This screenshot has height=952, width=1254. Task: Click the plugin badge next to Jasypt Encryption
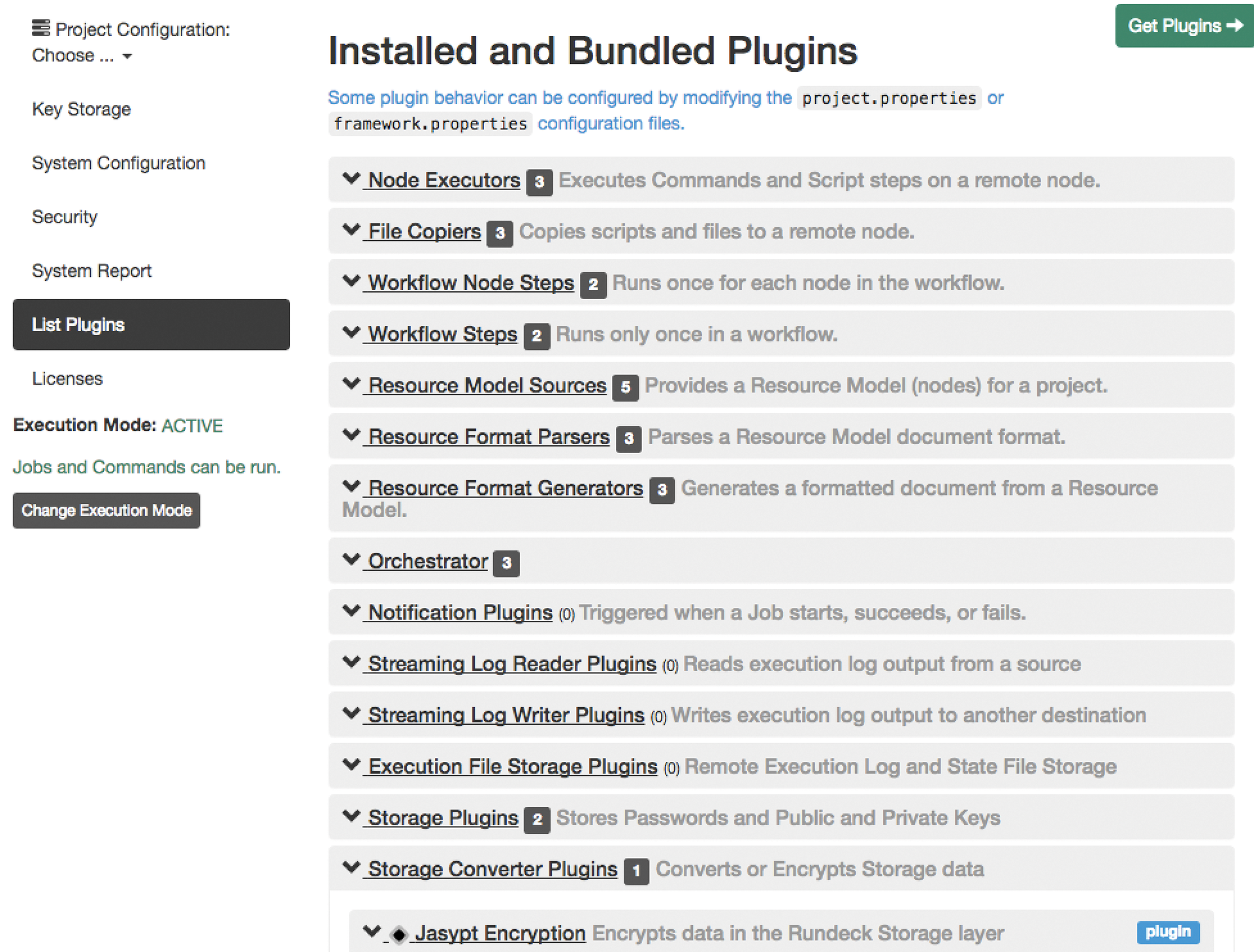(1168, 932)
